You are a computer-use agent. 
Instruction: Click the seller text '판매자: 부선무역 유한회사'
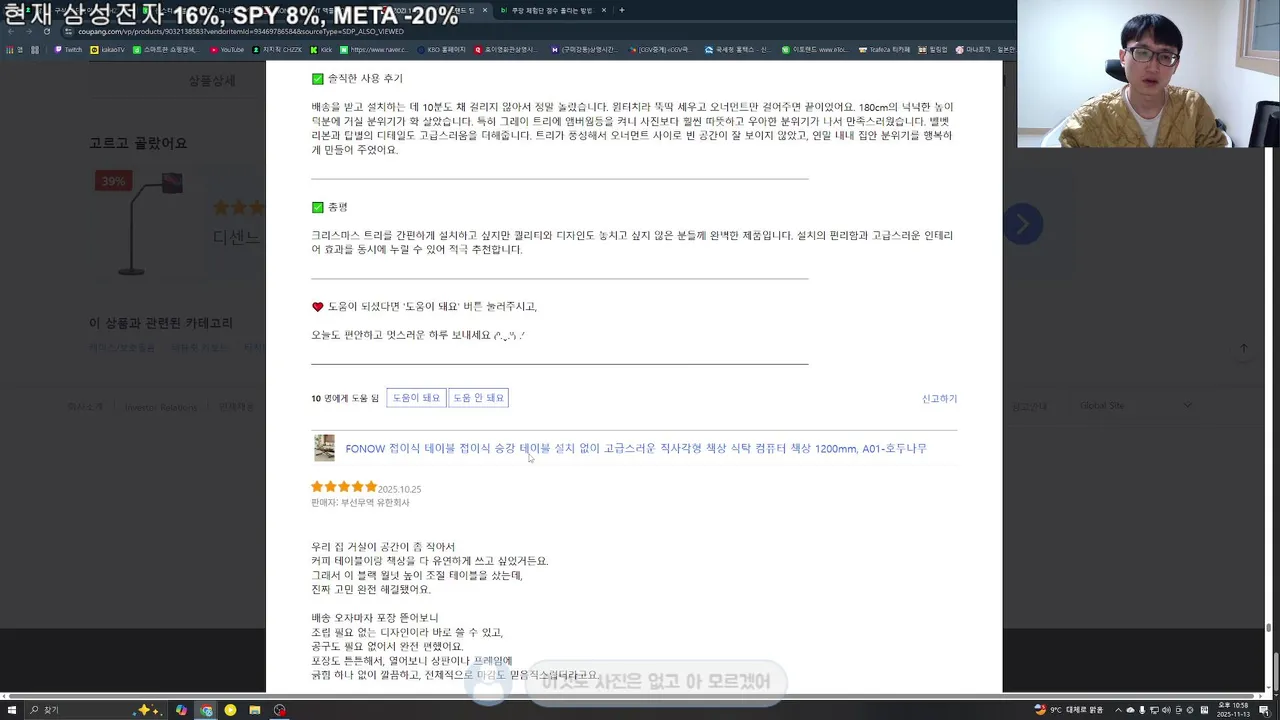[360, 503]
